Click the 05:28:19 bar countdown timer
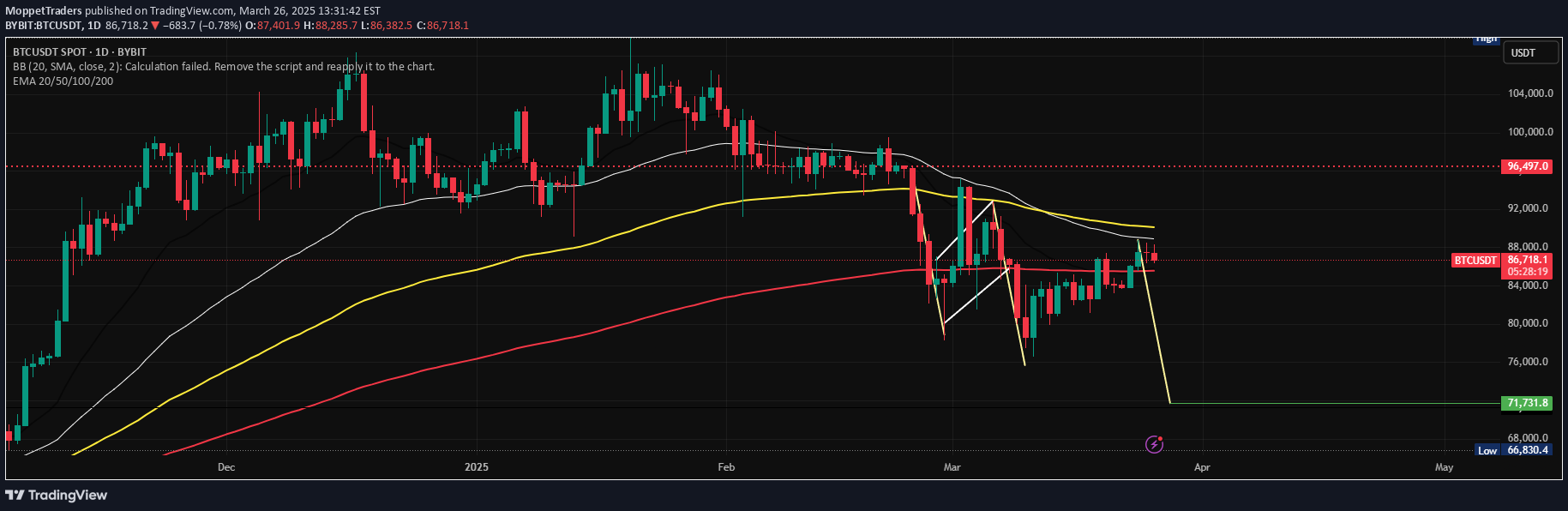The height and width of the screenshot is (511, 1568). 1527,272
